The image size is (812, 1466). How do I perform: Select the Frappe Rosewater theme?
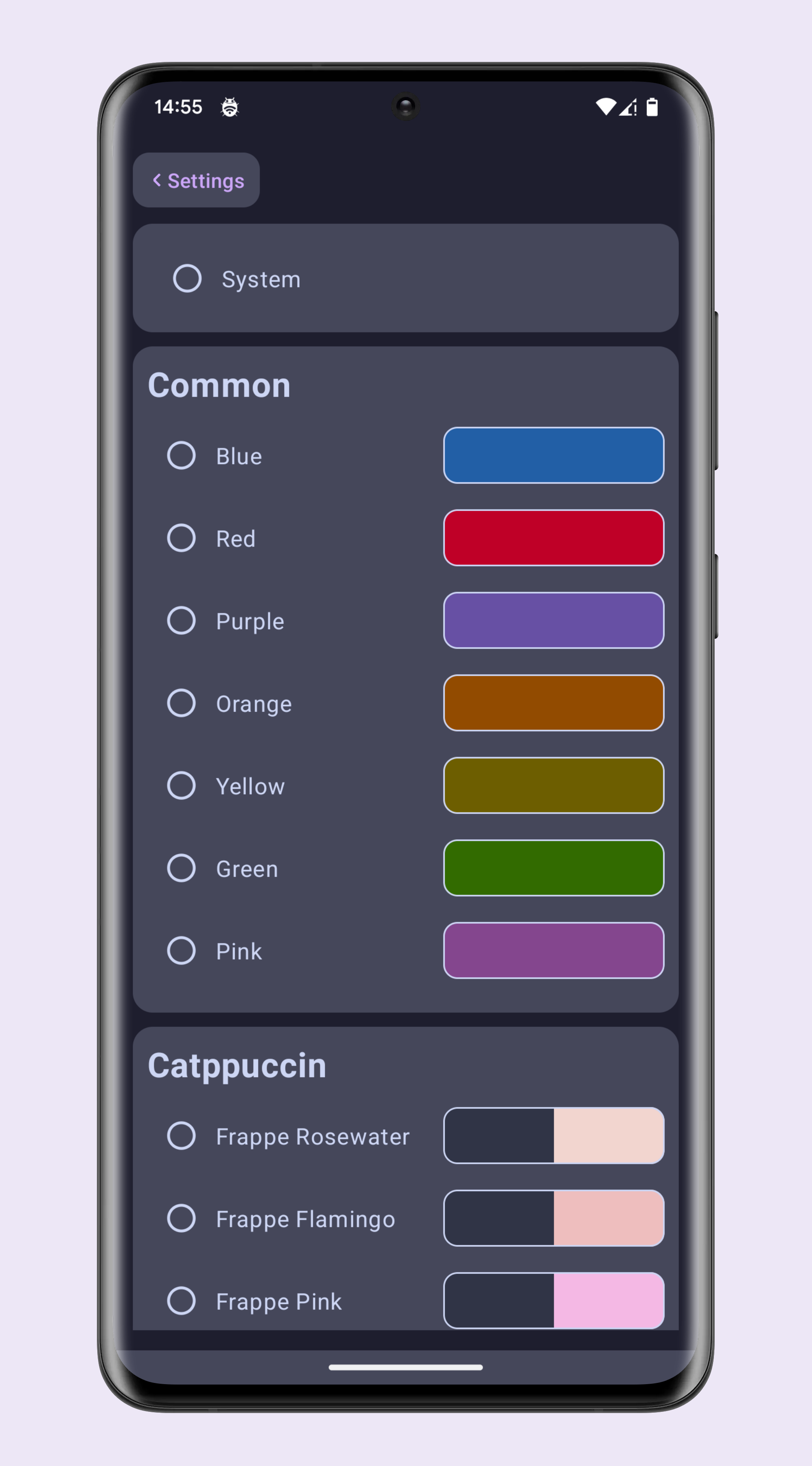181,1137
